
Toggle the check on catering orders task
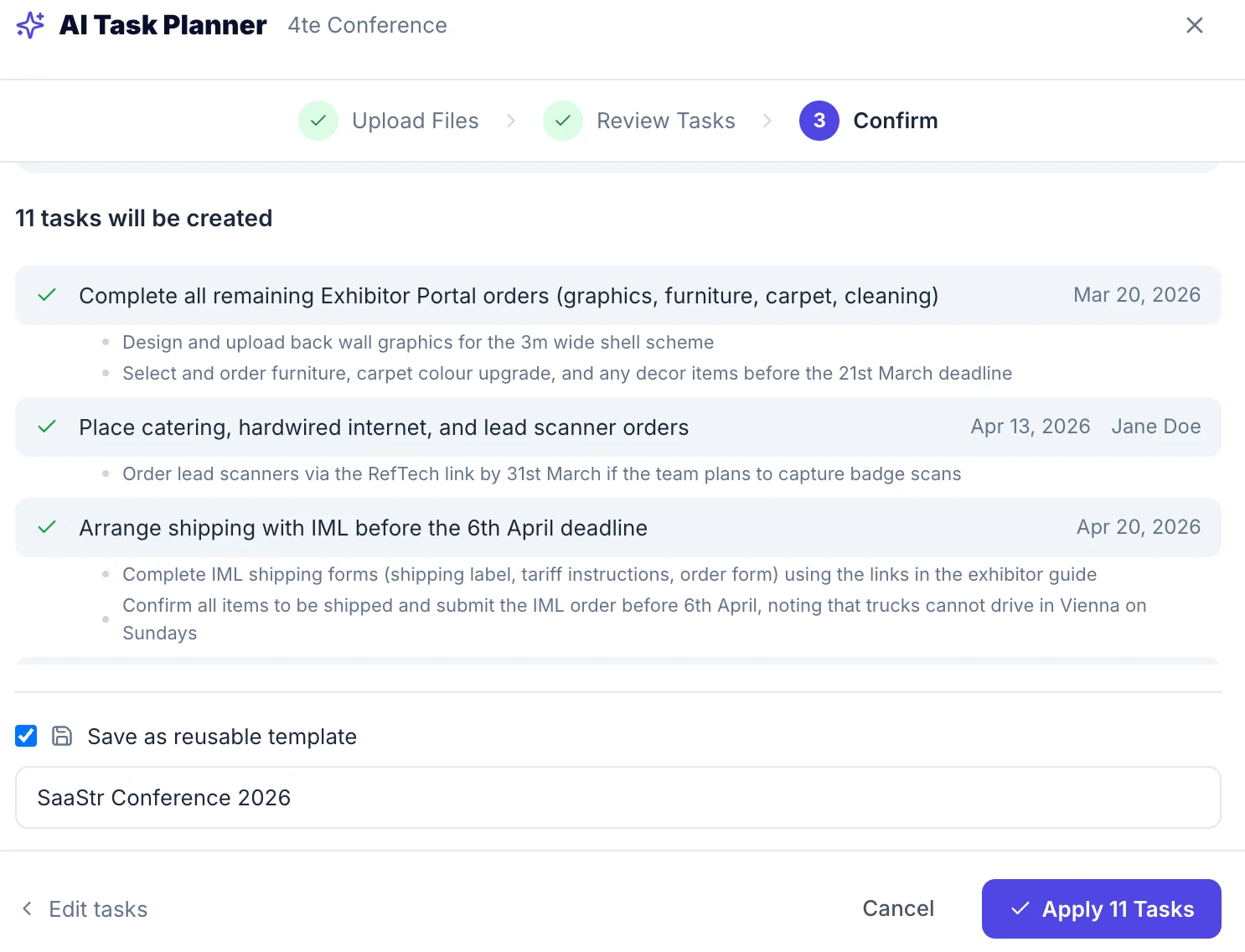[47, 427]
